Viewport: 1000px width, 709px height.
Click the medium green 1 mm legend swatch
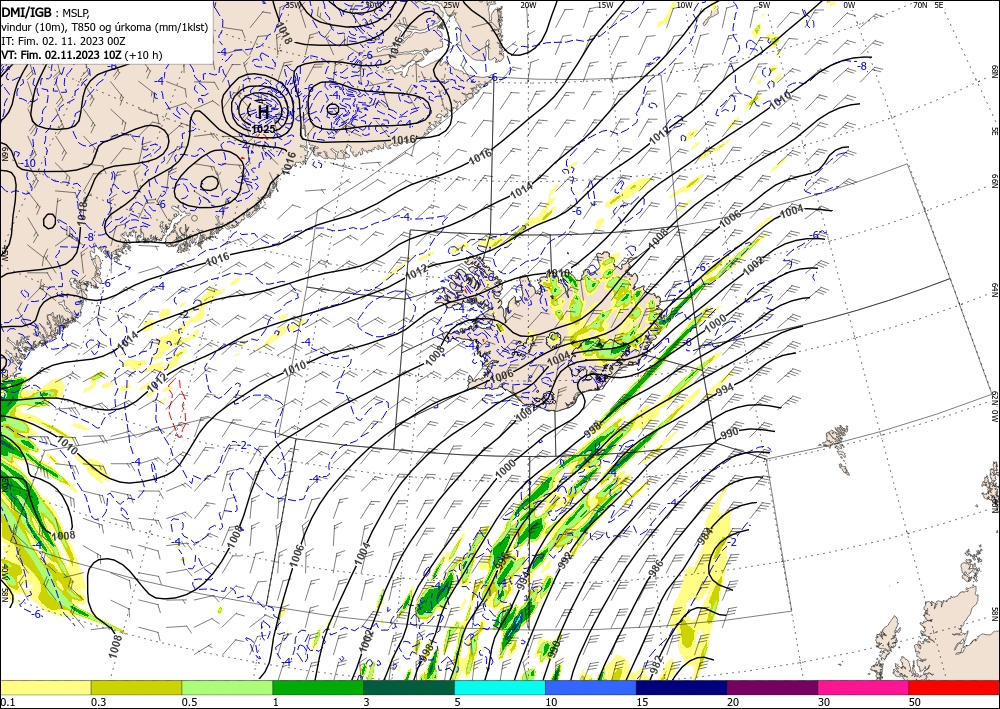click(x=318, y=687)
